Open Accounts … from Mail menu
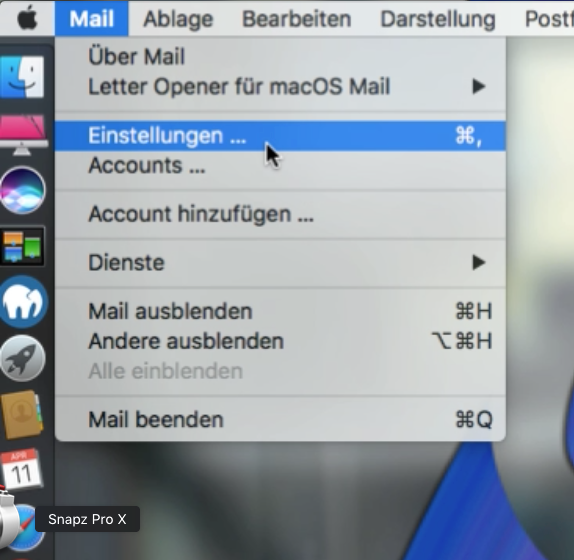The image size is (574, 560). (280, 165)
